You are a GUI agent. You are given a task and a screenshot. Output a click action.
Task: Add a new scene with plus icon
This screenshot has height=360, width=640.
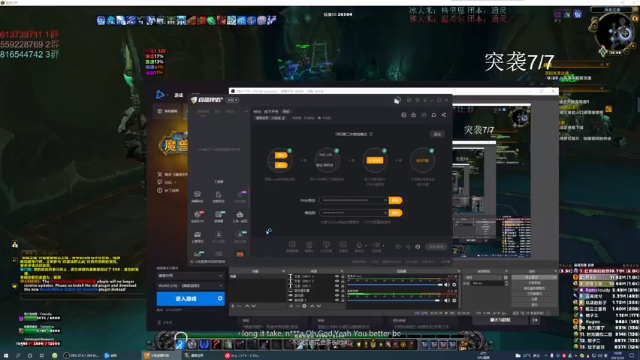tap(232, 306)
